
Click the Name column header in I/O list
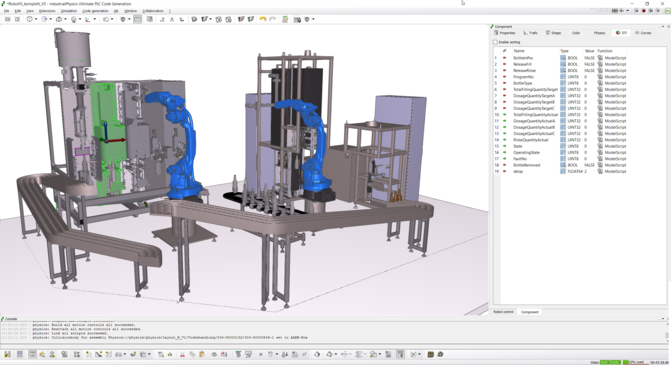(519, 51)
